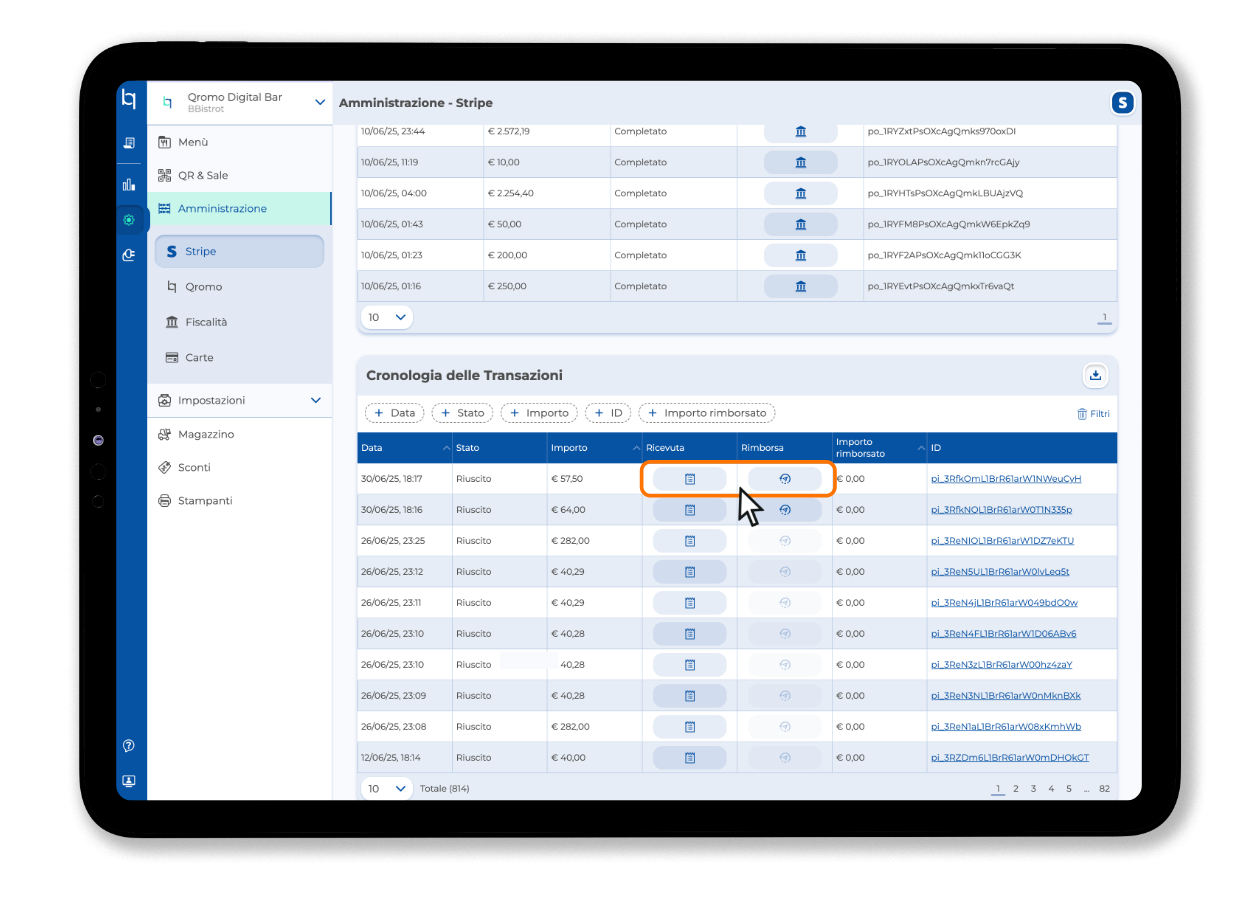1250x920 pixels.
Task: Clear filters with the Filtri trash button
Action: [1093, 413]
